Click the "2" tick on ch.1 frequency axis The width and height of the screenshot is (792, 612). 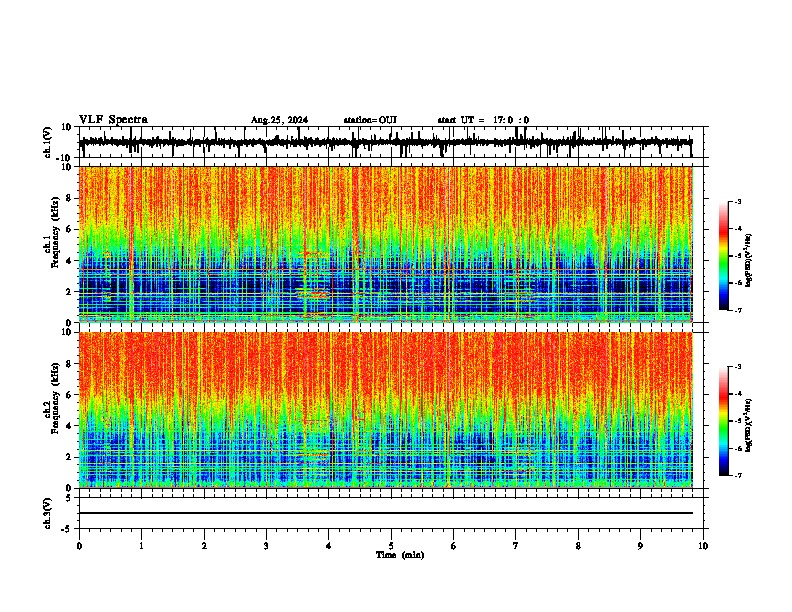click(x=69, y=291)
